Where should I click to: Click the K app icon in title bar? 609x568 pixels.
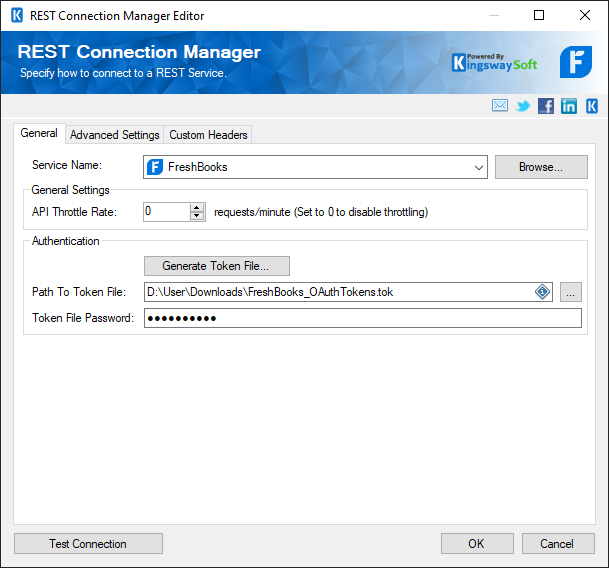(x=17, y=16)
